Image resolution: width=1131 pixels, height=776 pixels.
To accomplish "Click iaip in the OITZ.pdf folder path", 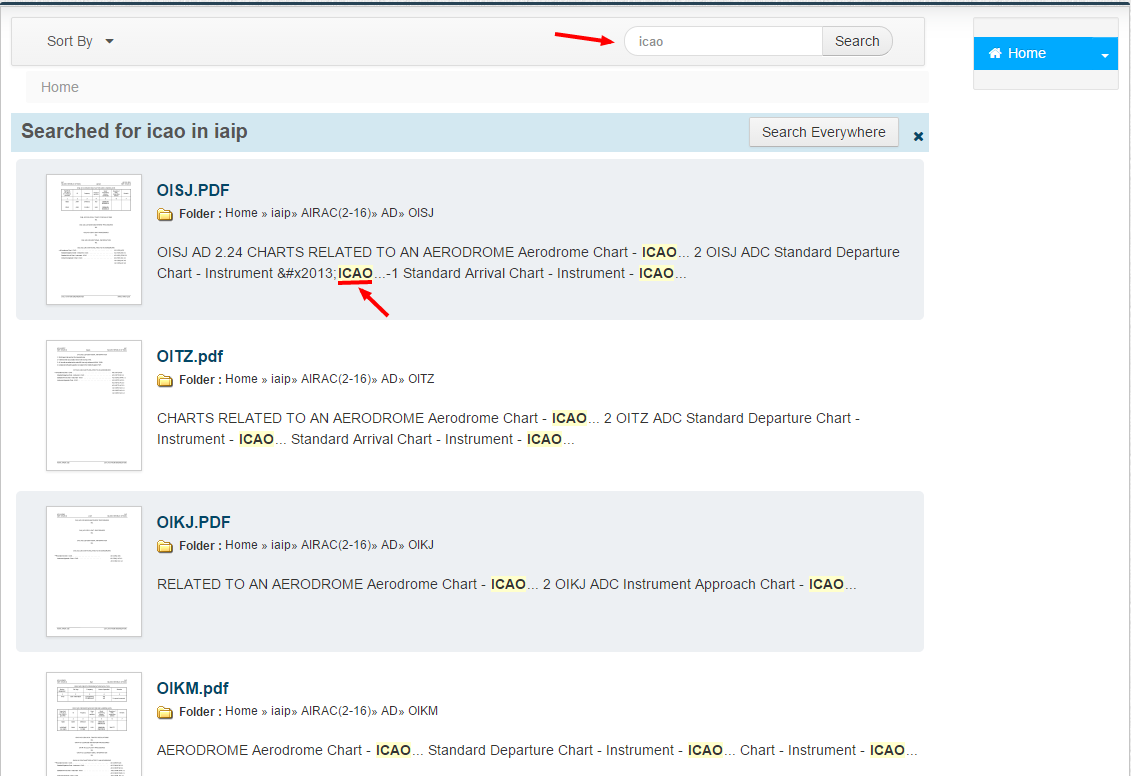I will click(281, 379).
